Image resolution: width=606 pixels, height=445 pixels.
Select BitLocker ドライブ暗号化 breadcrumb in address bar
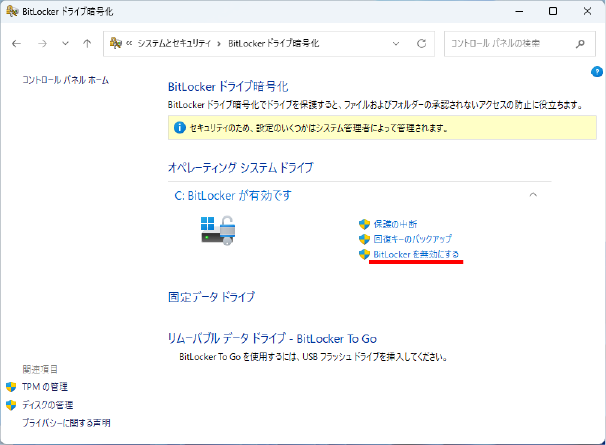point(274,43)
